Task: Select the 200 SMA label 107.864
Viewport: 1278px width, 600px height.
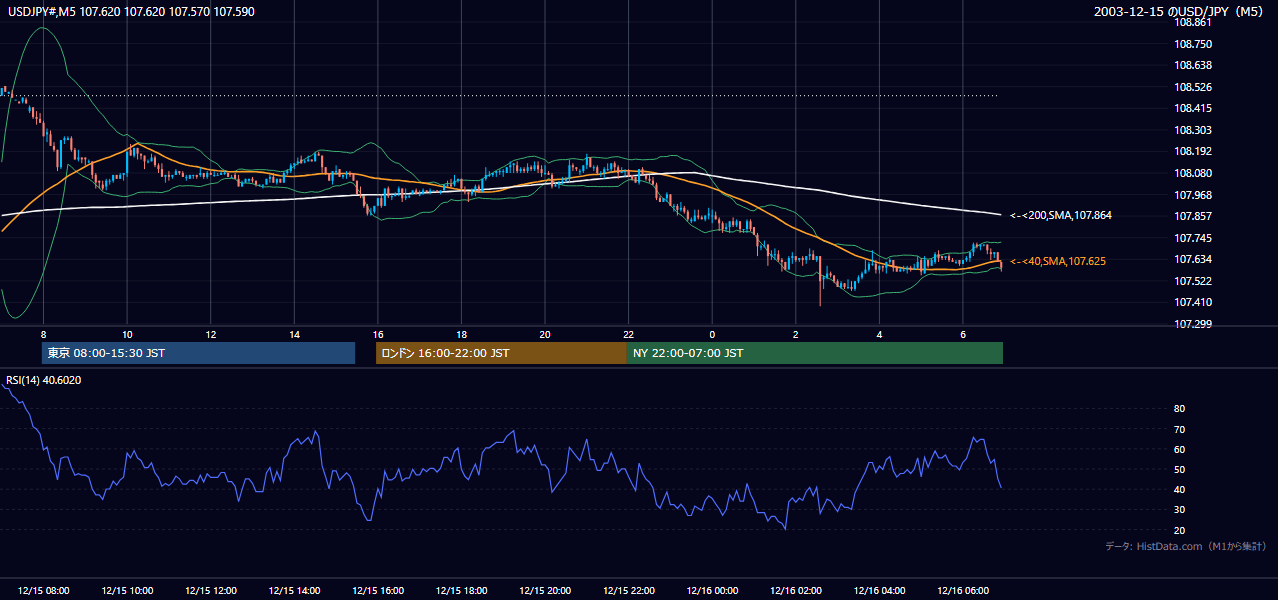Action: click(1061, 215)
